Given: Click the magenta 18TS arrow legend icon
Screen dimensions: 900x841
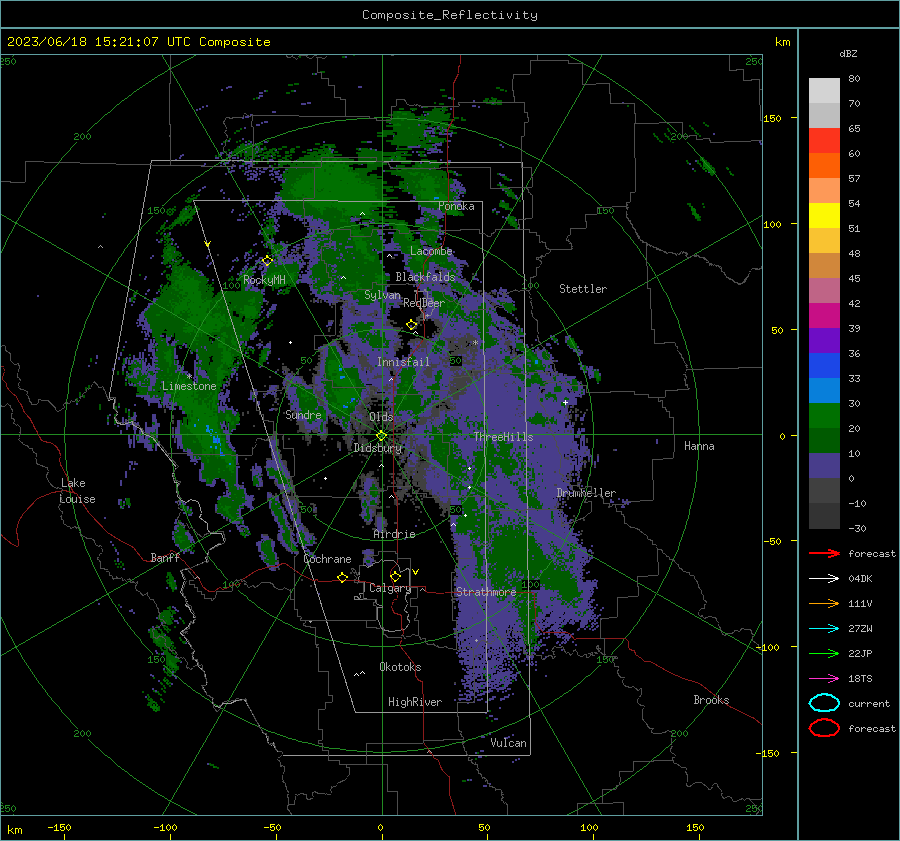Looking at the screenshot, I should [824, 679].
